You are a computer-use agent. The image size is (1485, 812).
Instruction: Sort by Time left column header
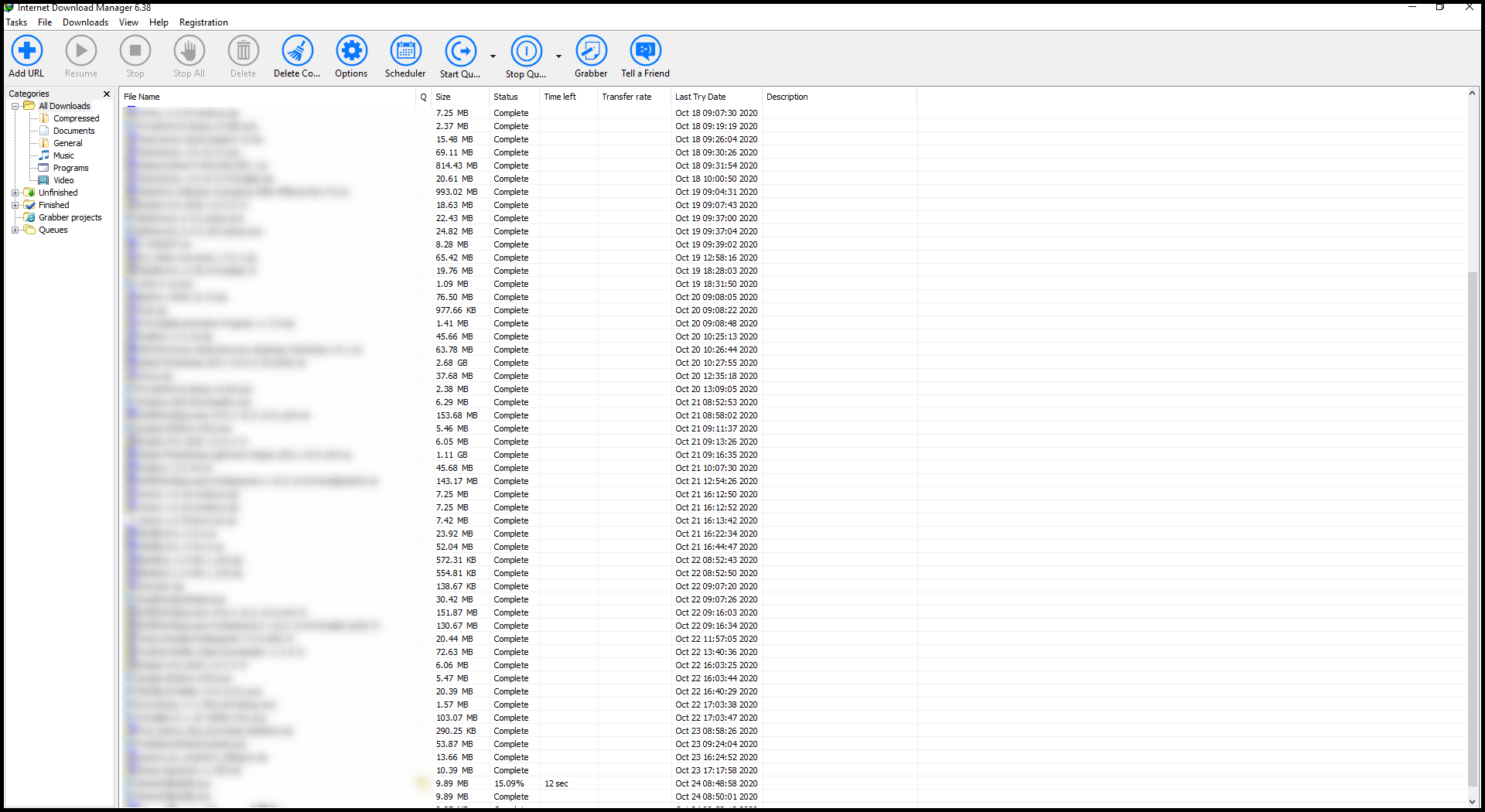(568, 97)
